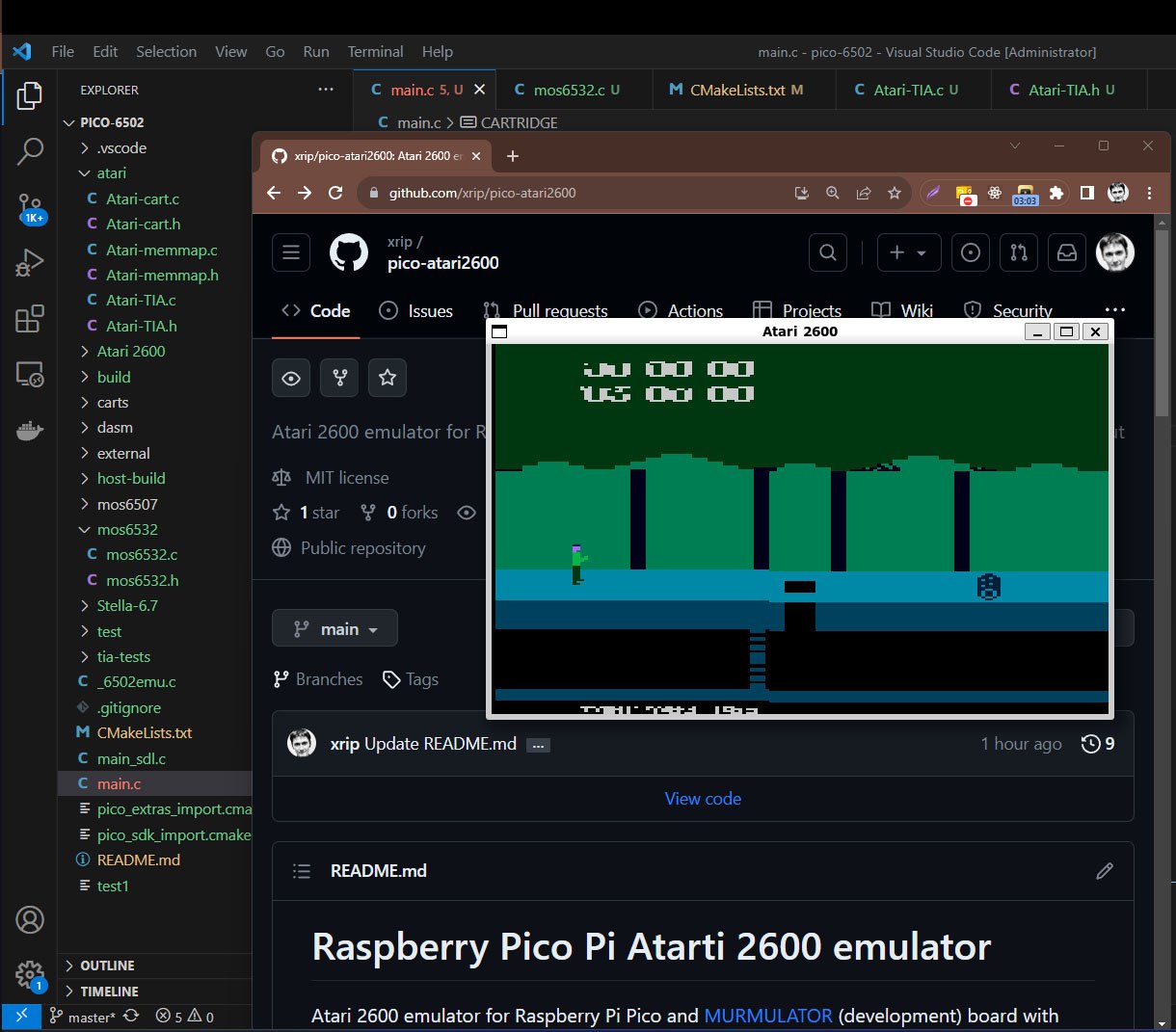Close the xrip/pico-atari2600 Chrome tab
Viewport: 1176px width, 1032px height.
coord(474,156)
